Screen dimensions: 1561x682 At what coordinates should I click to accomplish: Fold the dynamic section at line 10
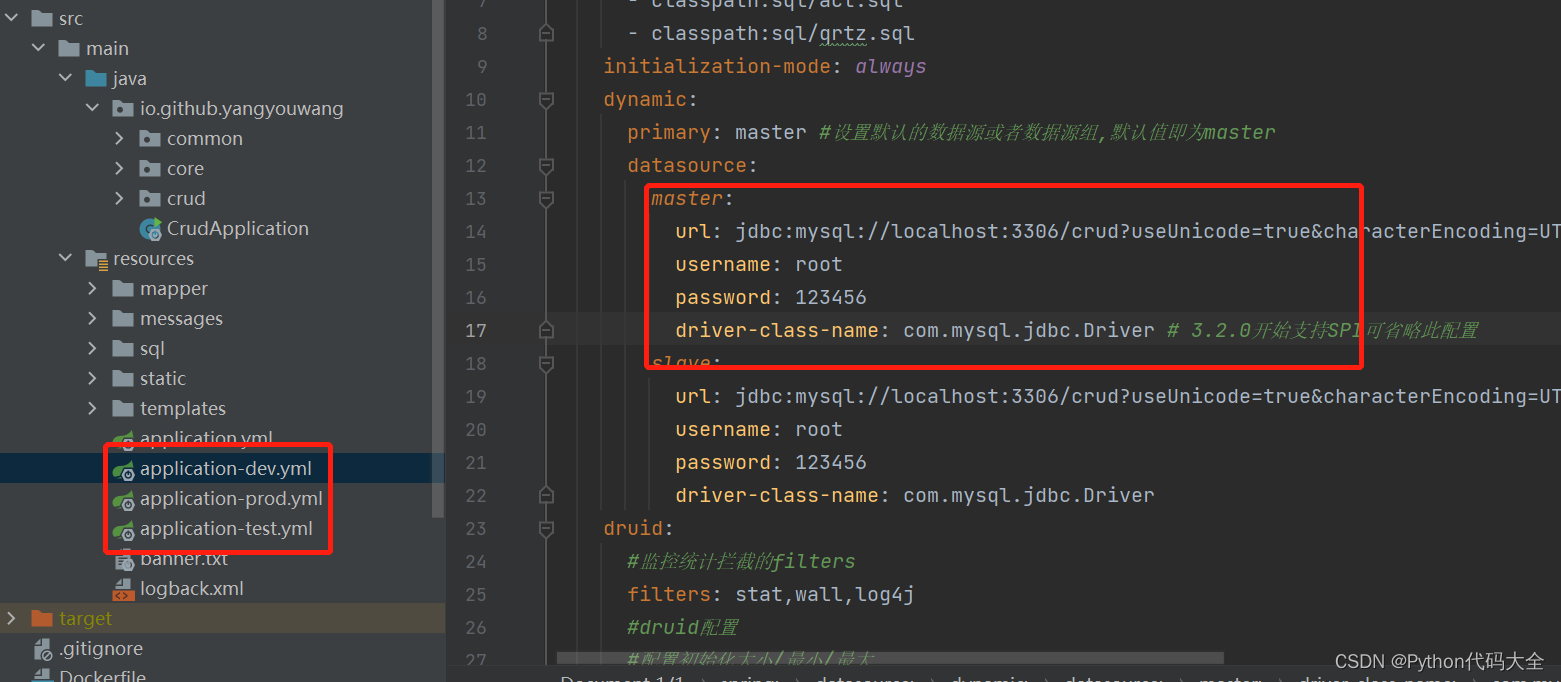click(546, 99)
